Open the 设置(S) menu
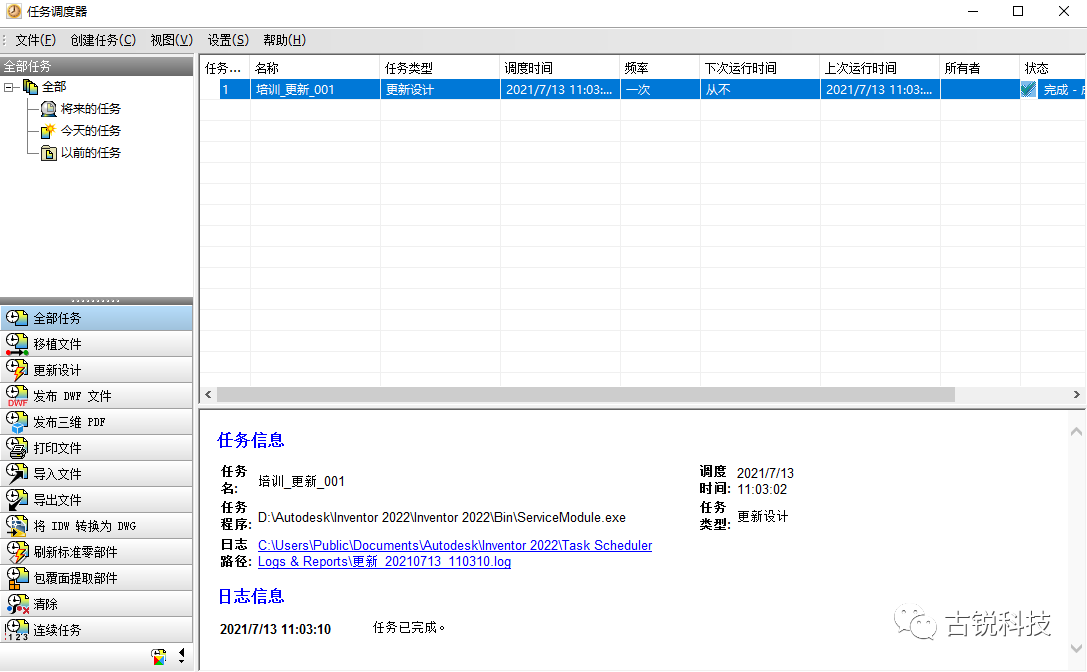The height and width of the screenshot is (672, 1087). click(x=228, y=40)
